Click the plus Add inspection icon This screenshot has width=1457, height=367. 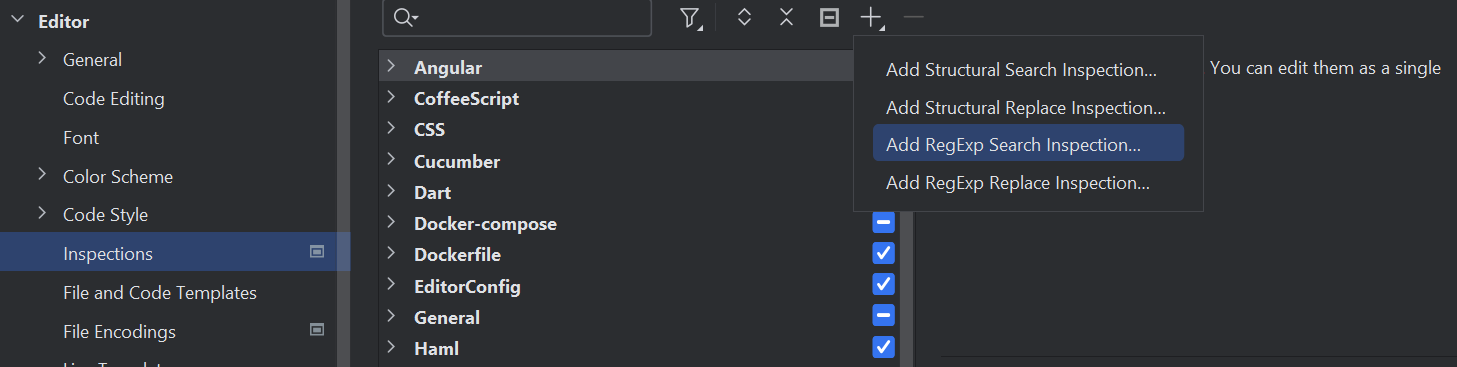pyautogui.click(x=873, y=18)
